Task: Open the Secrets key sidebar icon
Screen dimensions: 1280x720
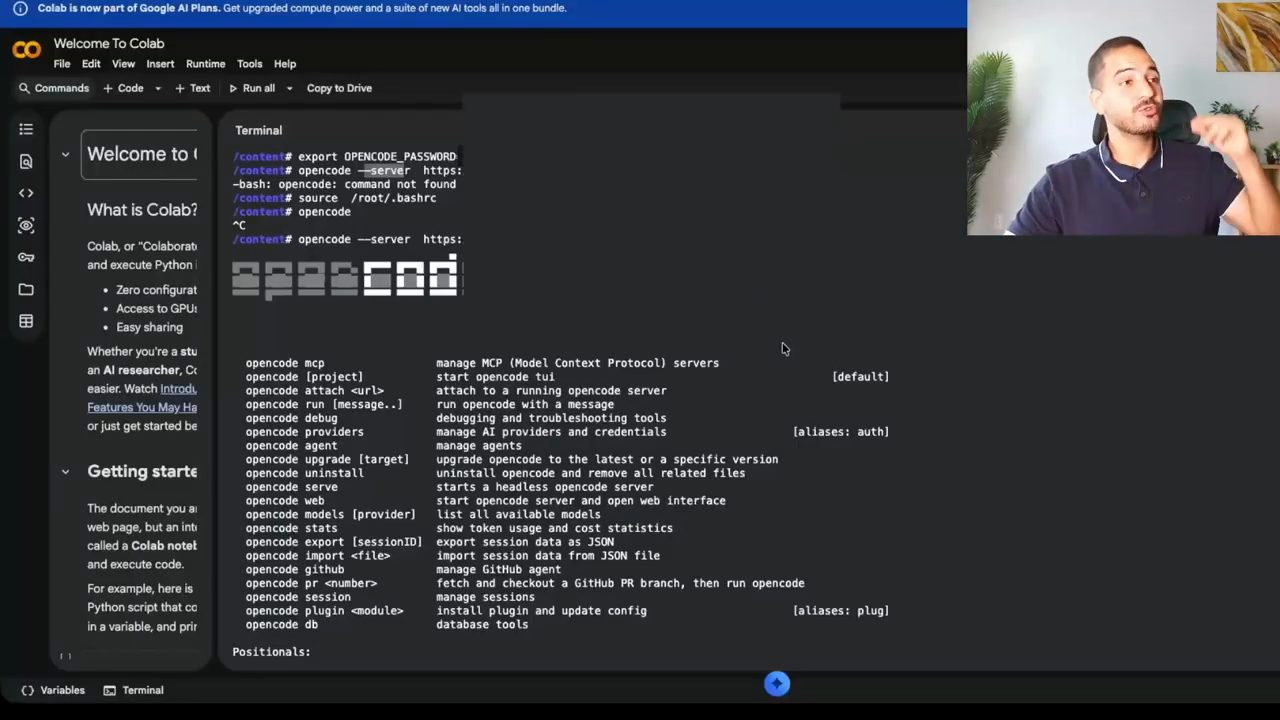Action: pyautogui.click(x=26, y=257)
